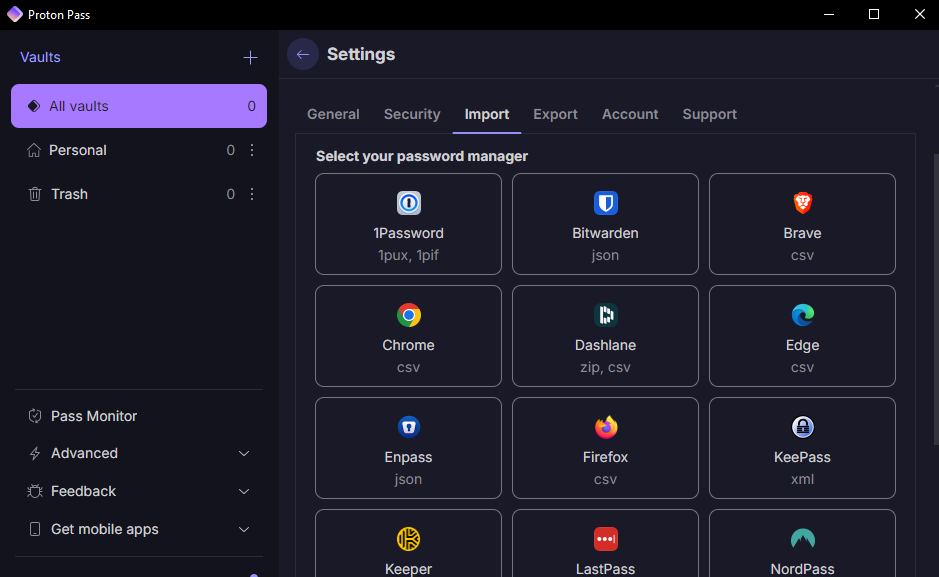Click the Keeper card label text
Viewport: 939px width, 577px height.
(x=408, y=569)
